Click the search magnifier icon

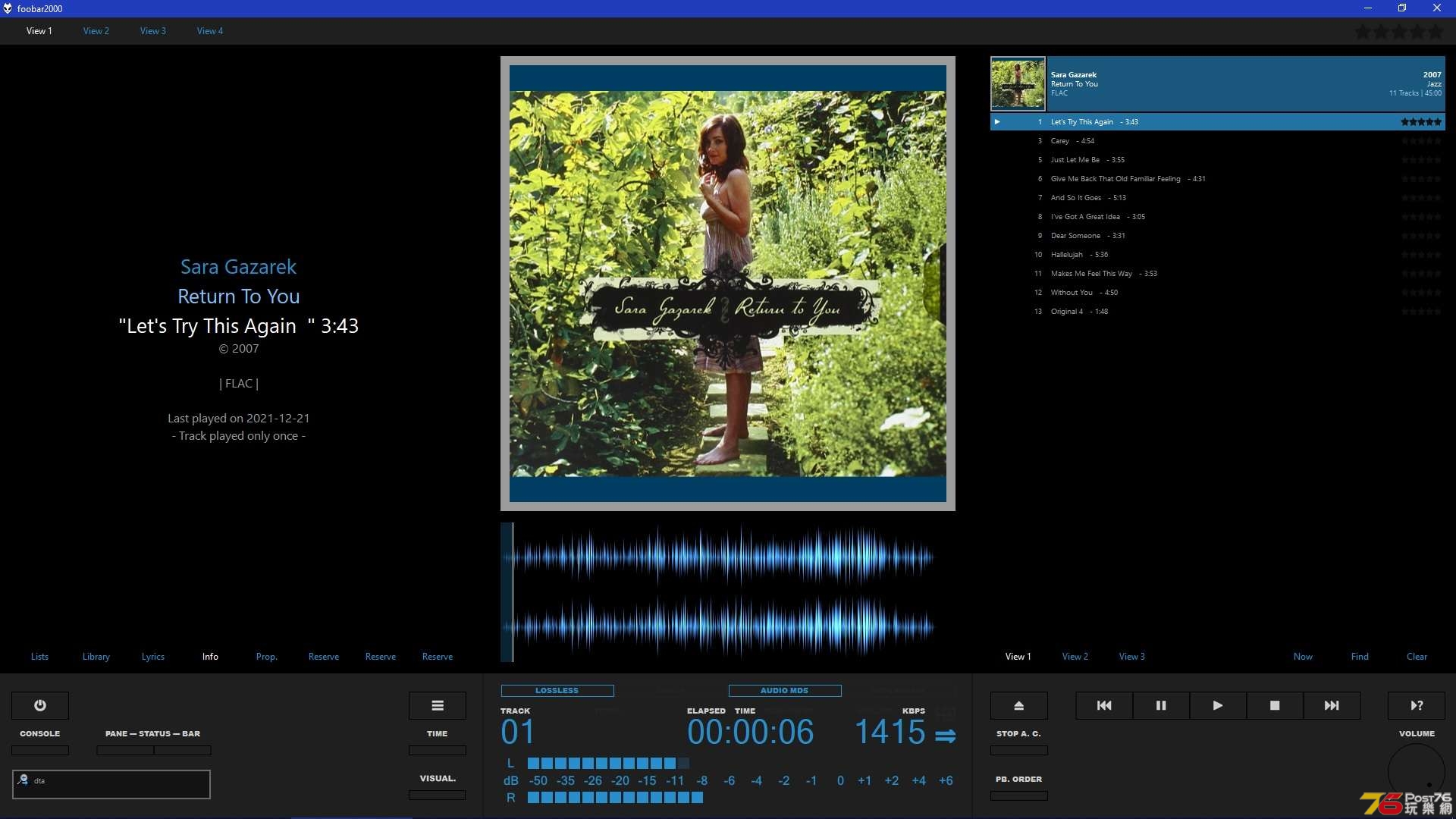pyautogui.click(x=23, y=780)
